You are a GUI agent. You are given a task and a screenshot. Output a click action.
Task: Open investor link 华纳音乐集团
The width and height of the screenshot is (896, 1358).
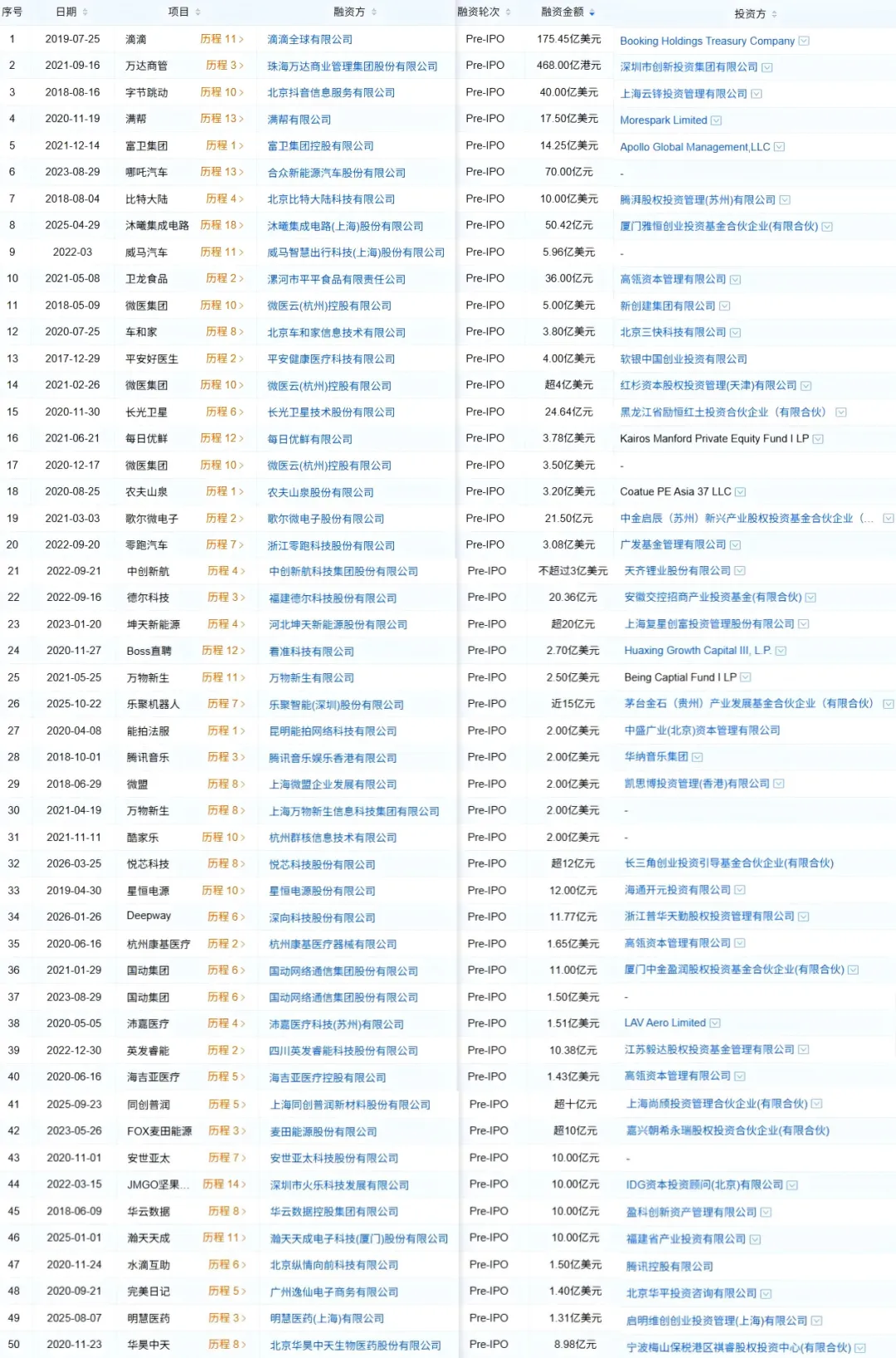click(655, 756)
